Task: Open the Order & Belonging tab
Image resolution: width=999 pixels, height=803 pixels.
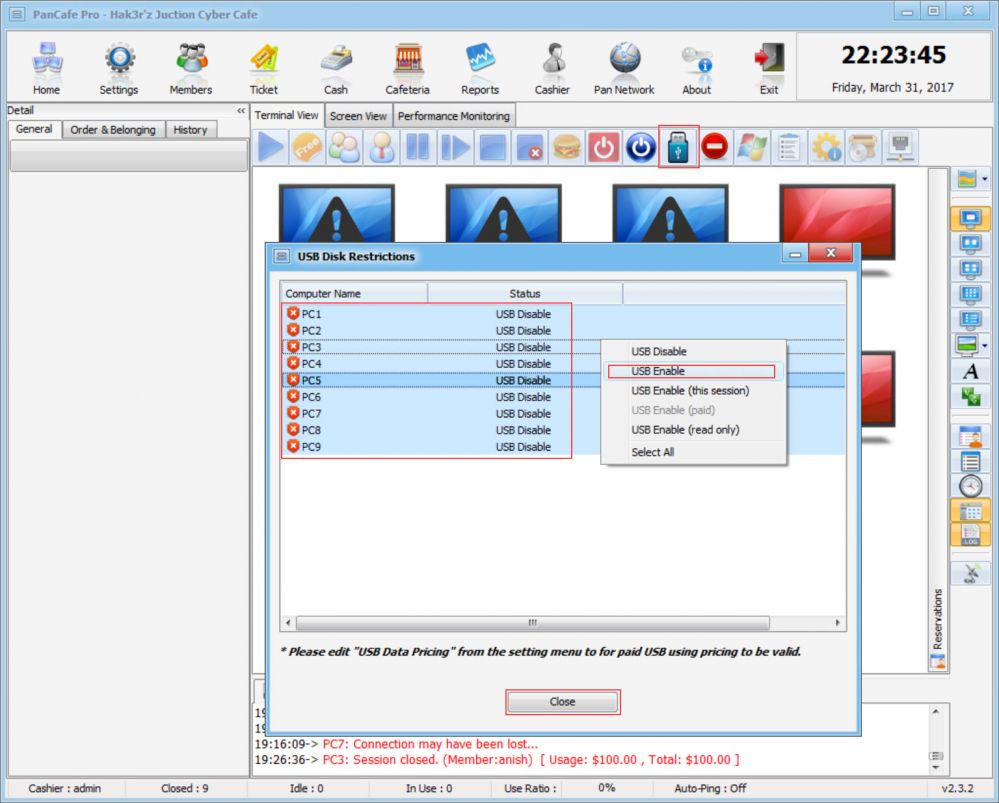Action: [x=113, y=130]
